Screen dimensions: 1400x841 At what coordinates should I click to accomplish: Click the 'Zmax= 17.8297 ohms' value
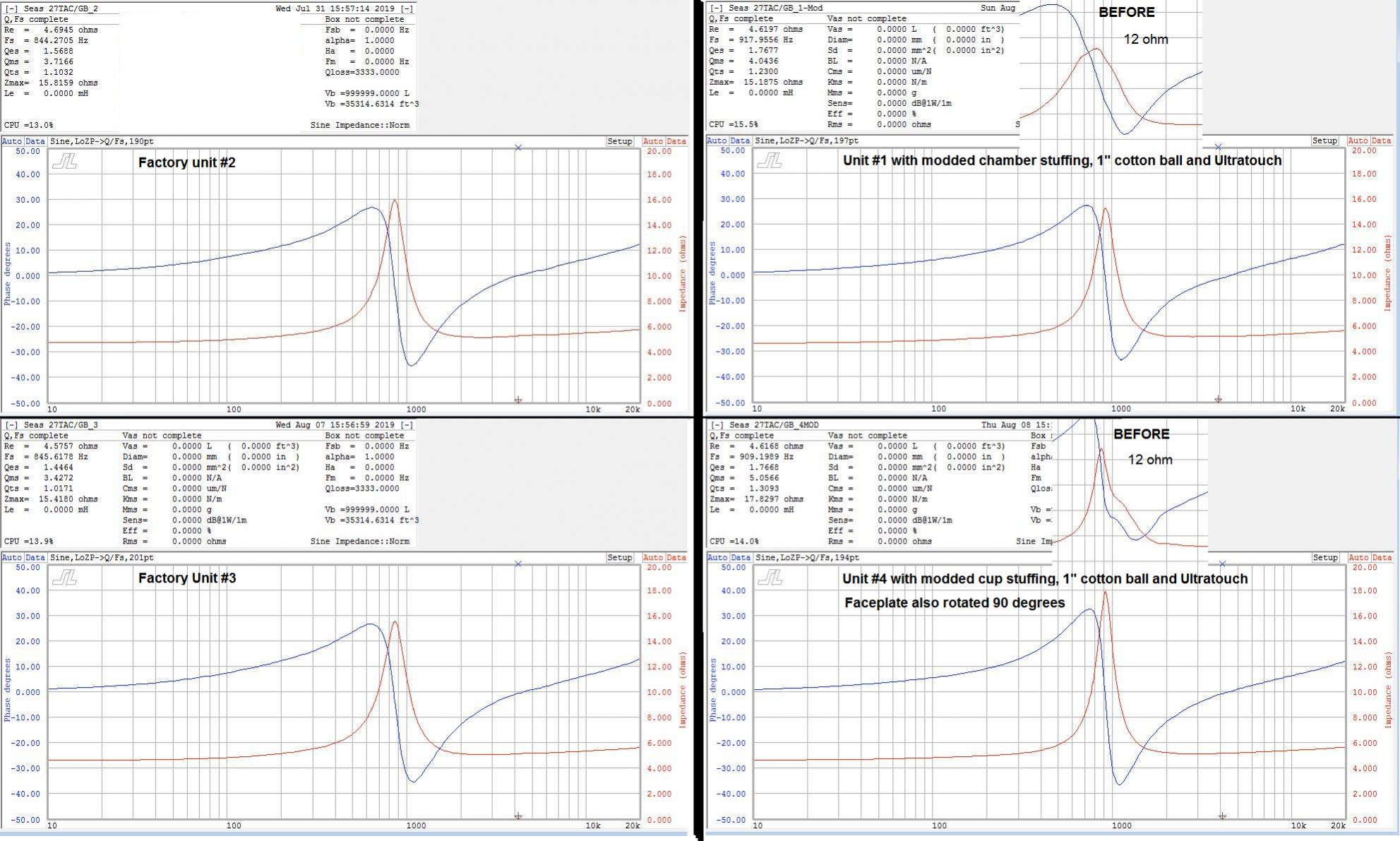(756, 499)
